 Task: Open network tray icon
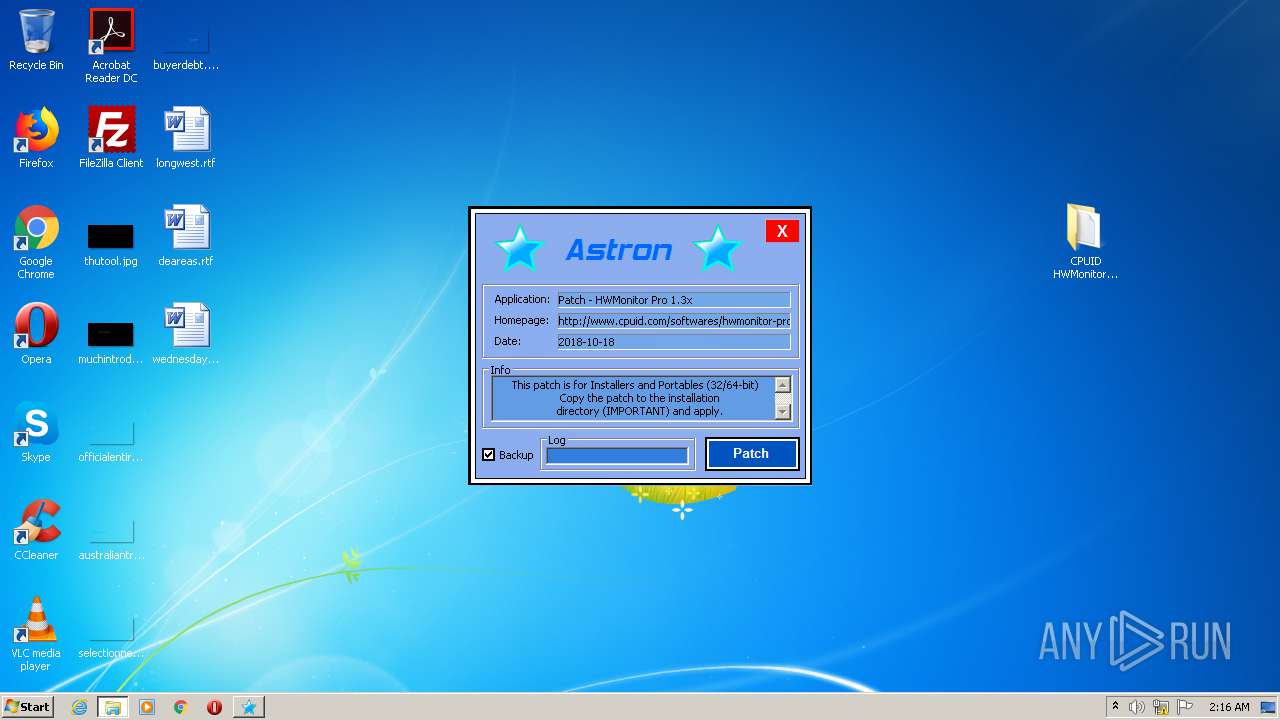click(1161, 707)
